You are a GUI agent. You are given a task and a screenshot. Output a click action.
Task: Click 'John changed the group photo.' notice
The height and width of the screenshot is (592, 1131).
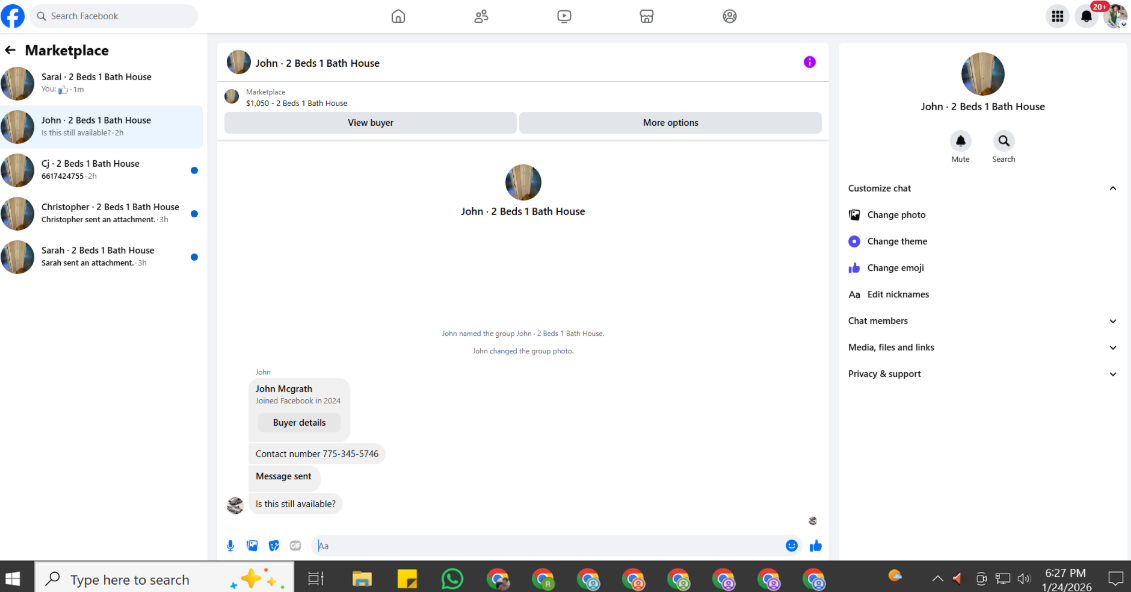(523, 351)
